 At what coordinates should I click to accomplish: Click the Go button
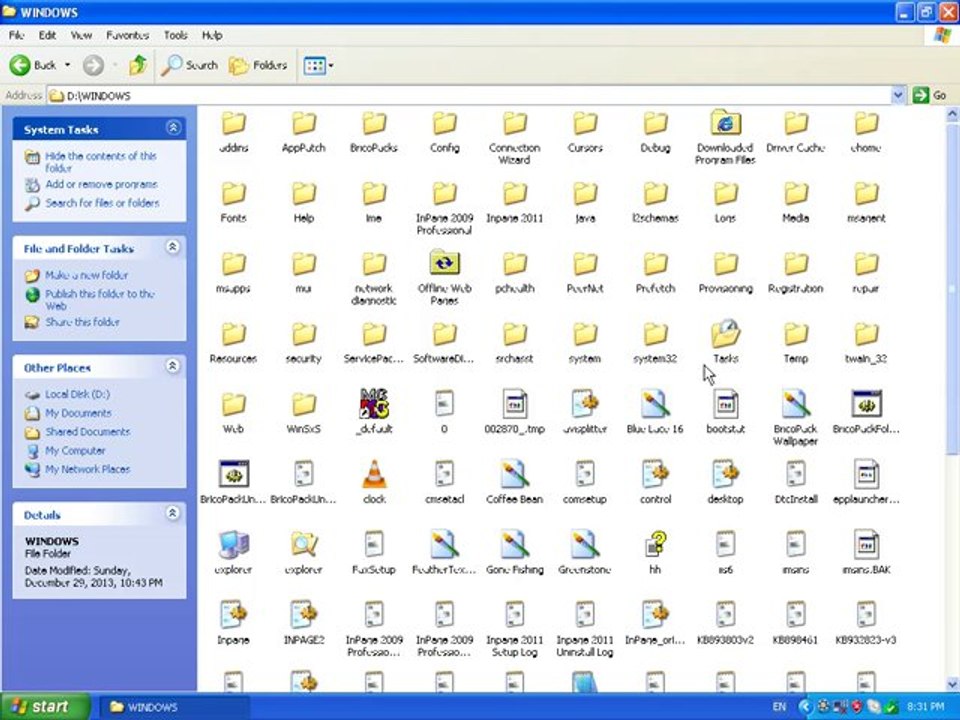click(x=931, y=96)
